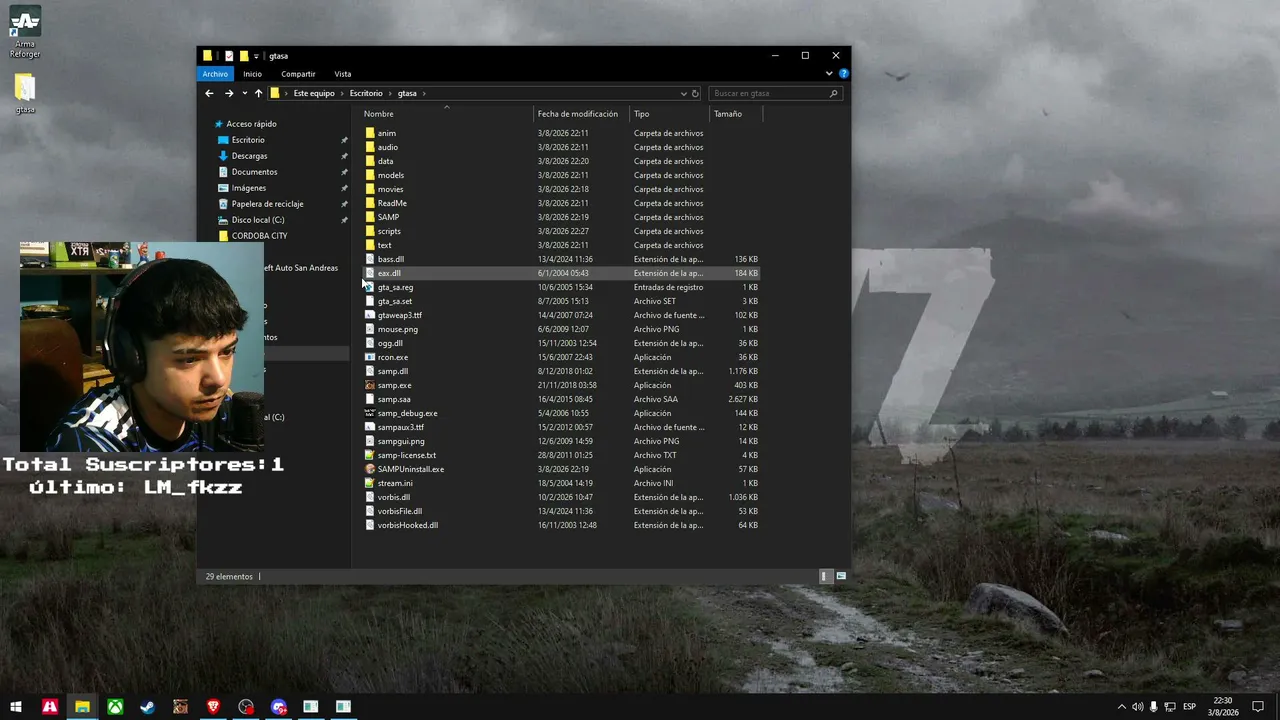Open the notification center

point(1258,707)
